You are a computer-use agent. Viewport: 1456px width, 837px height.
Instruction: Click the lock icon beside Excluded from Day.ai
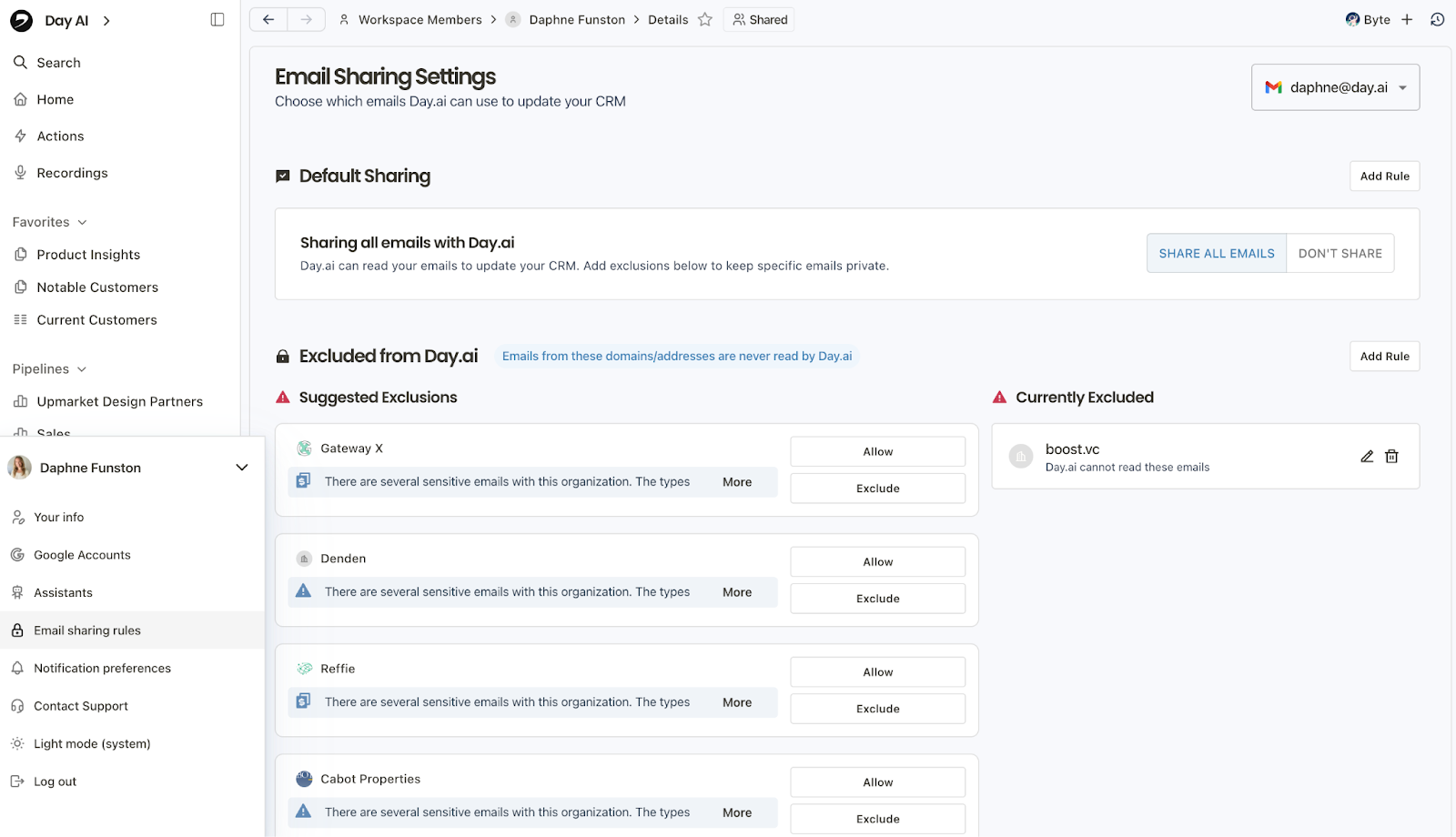coord(283,357)
